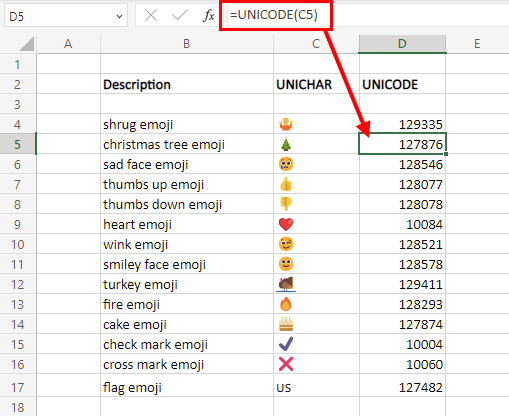Click the cell containing 129335

point(402,124)
